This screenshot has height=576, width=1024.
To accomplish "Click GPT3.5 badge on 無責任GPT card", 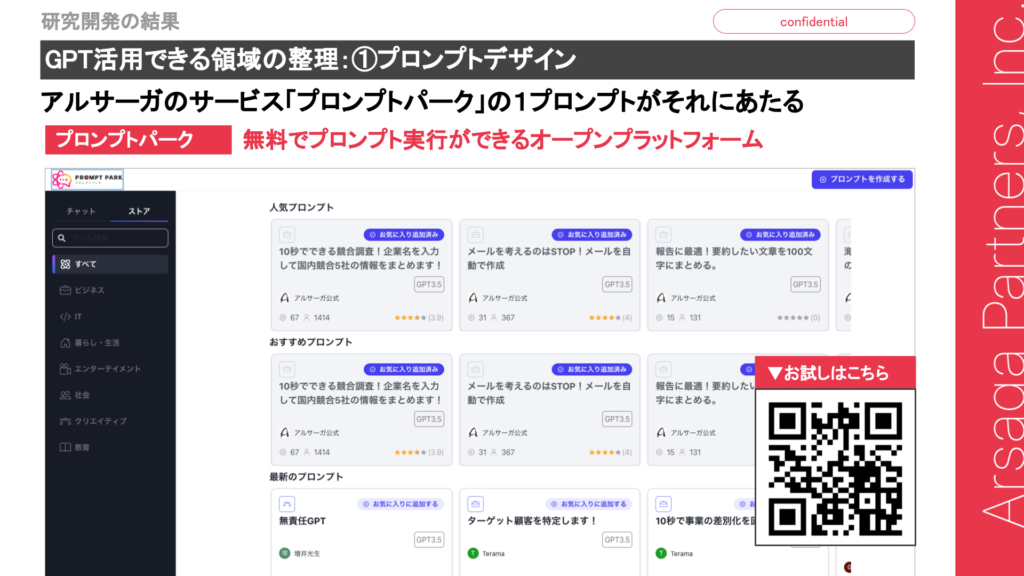I will (429, 540).
